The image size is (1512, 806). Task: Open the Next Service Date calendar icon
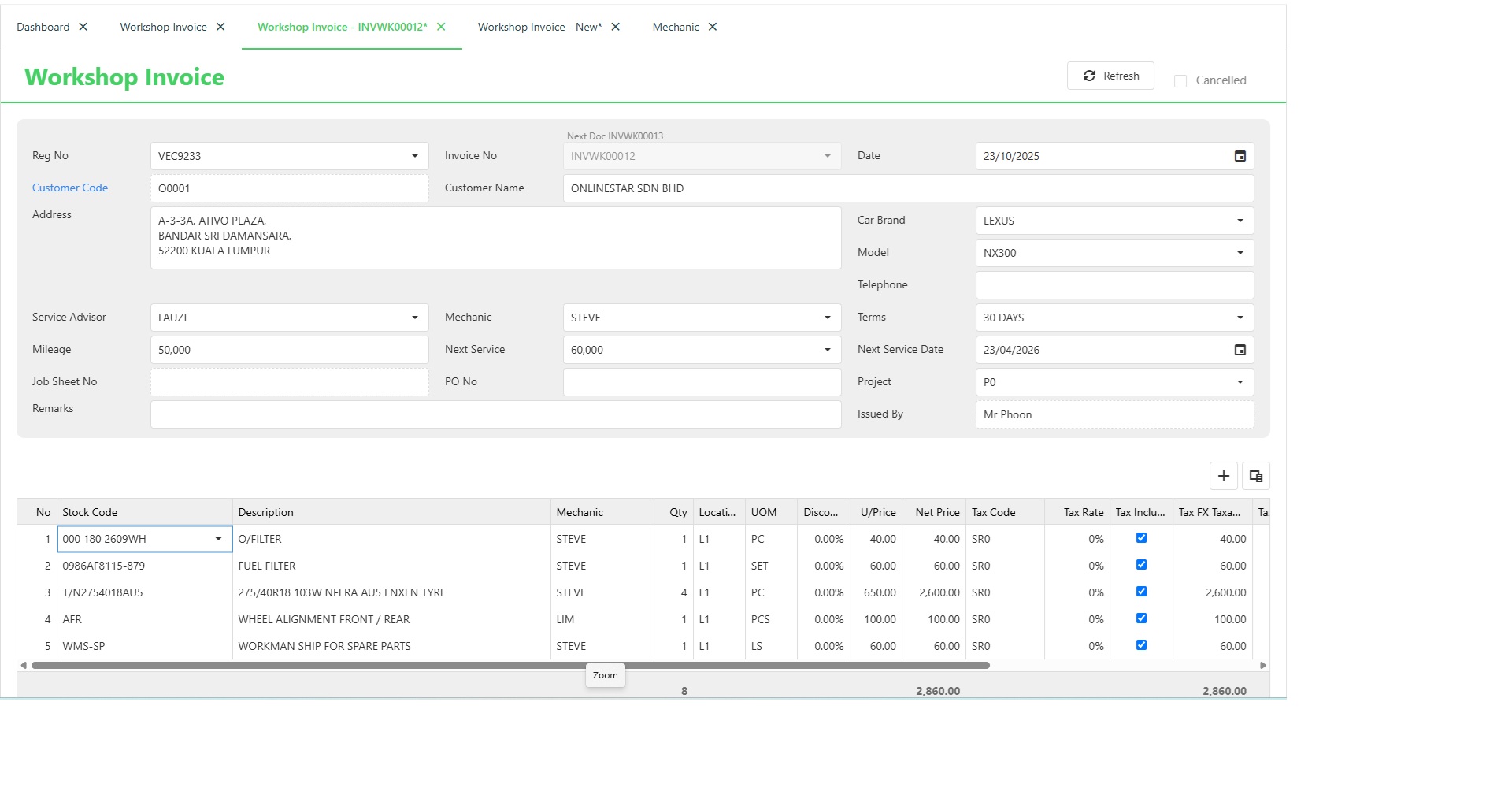[1240, 350]
